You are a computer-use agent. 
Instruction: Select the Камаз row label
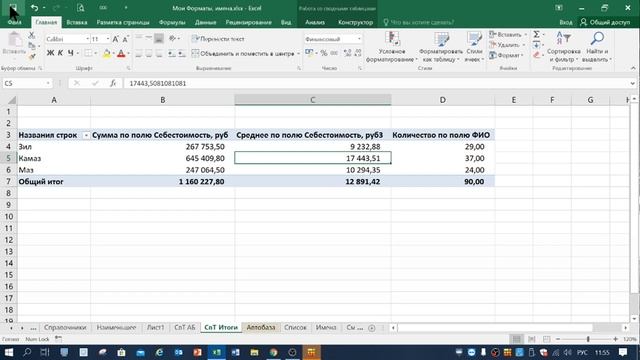tap(54, 158)
